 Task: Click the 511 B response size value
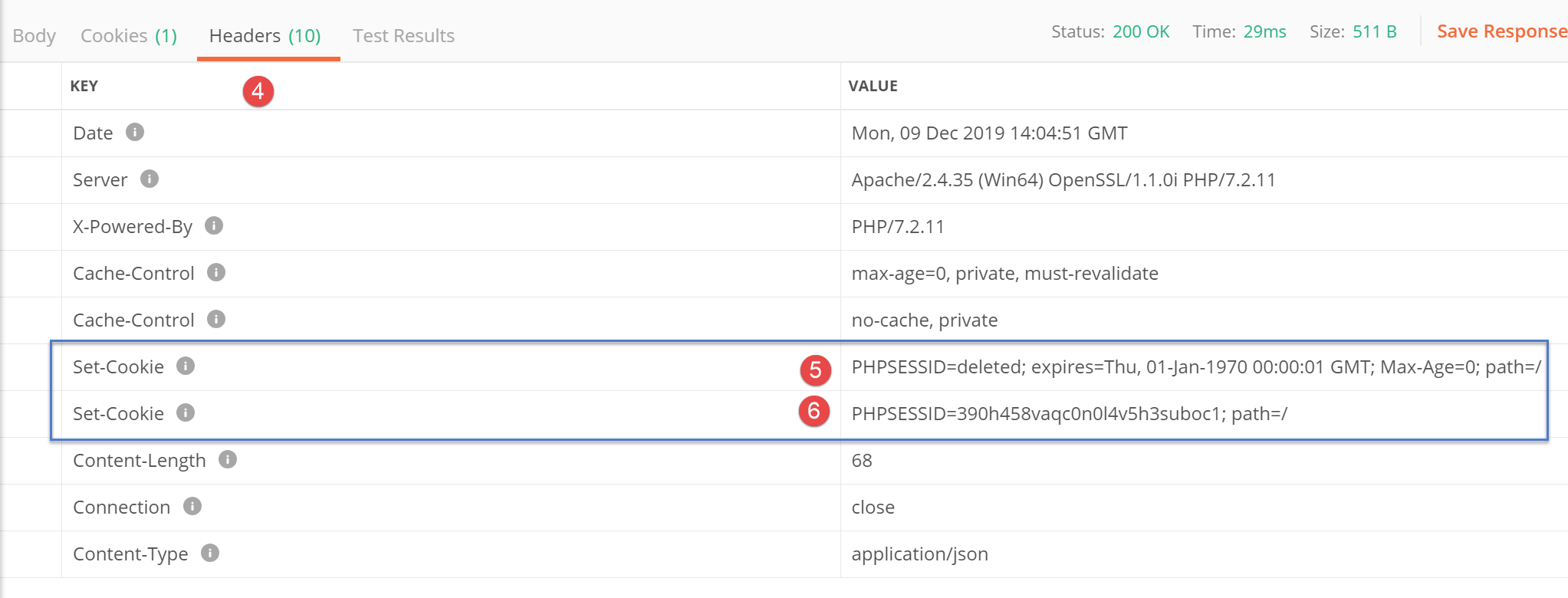(1374, 31)
